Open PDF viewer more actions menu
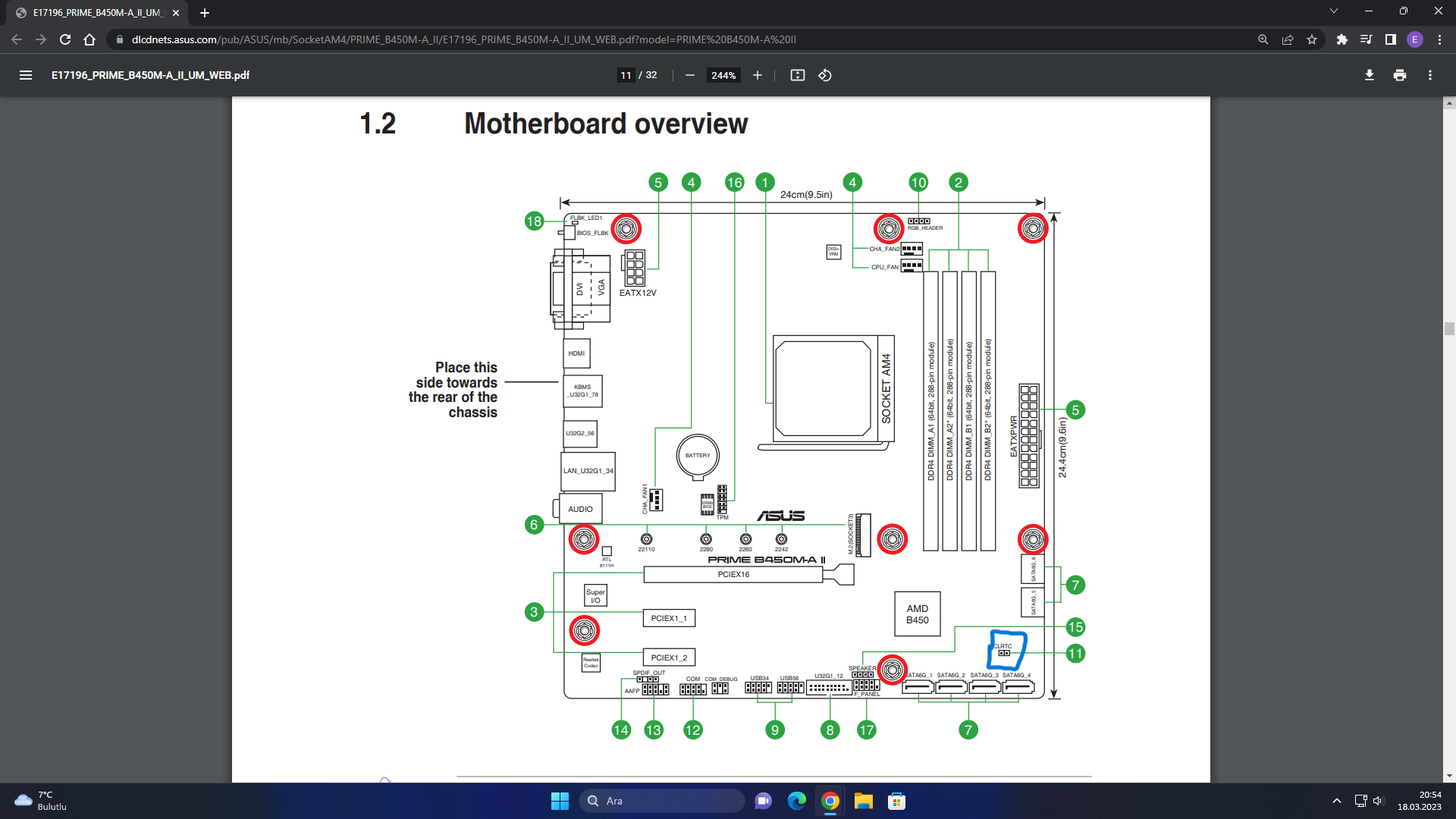The image size is (1456, 819). (x=1430, y=75)
